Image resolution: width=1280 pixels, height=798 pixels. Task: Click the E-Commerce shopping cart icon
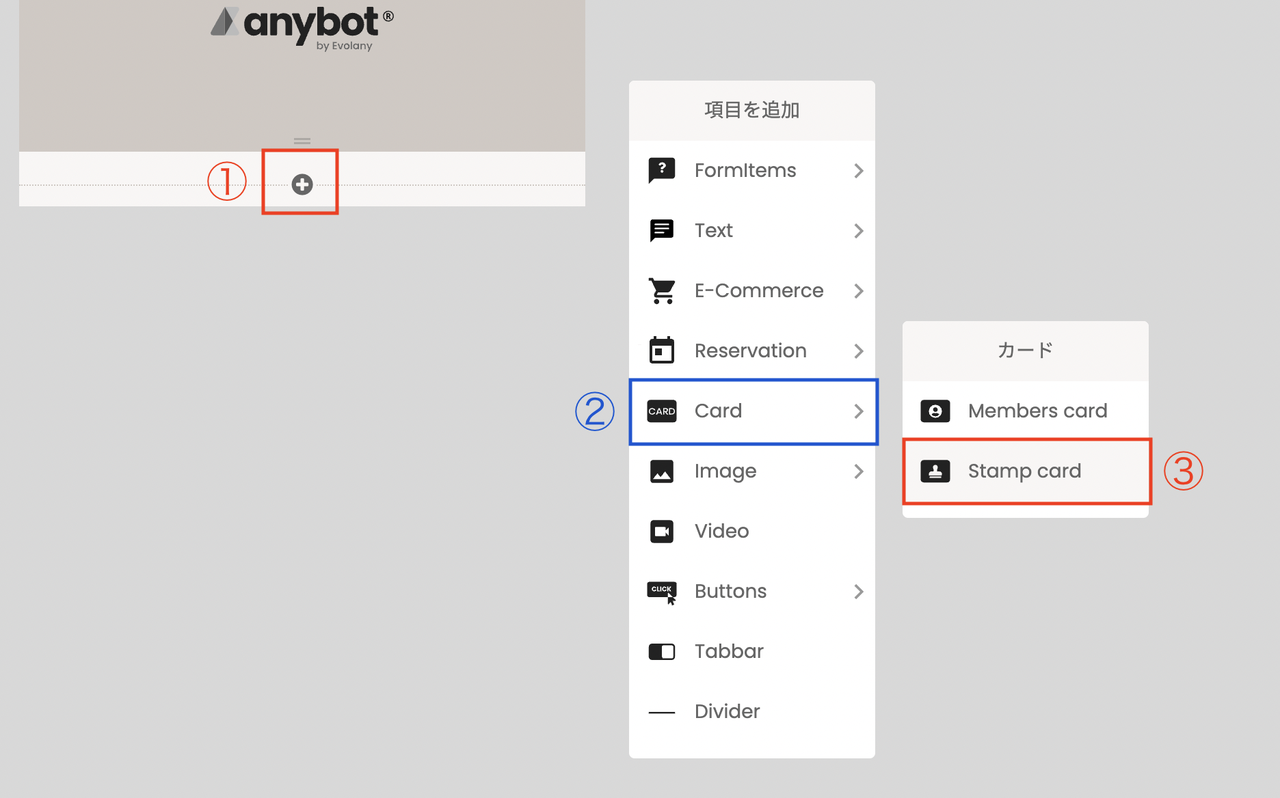(662, 291)
